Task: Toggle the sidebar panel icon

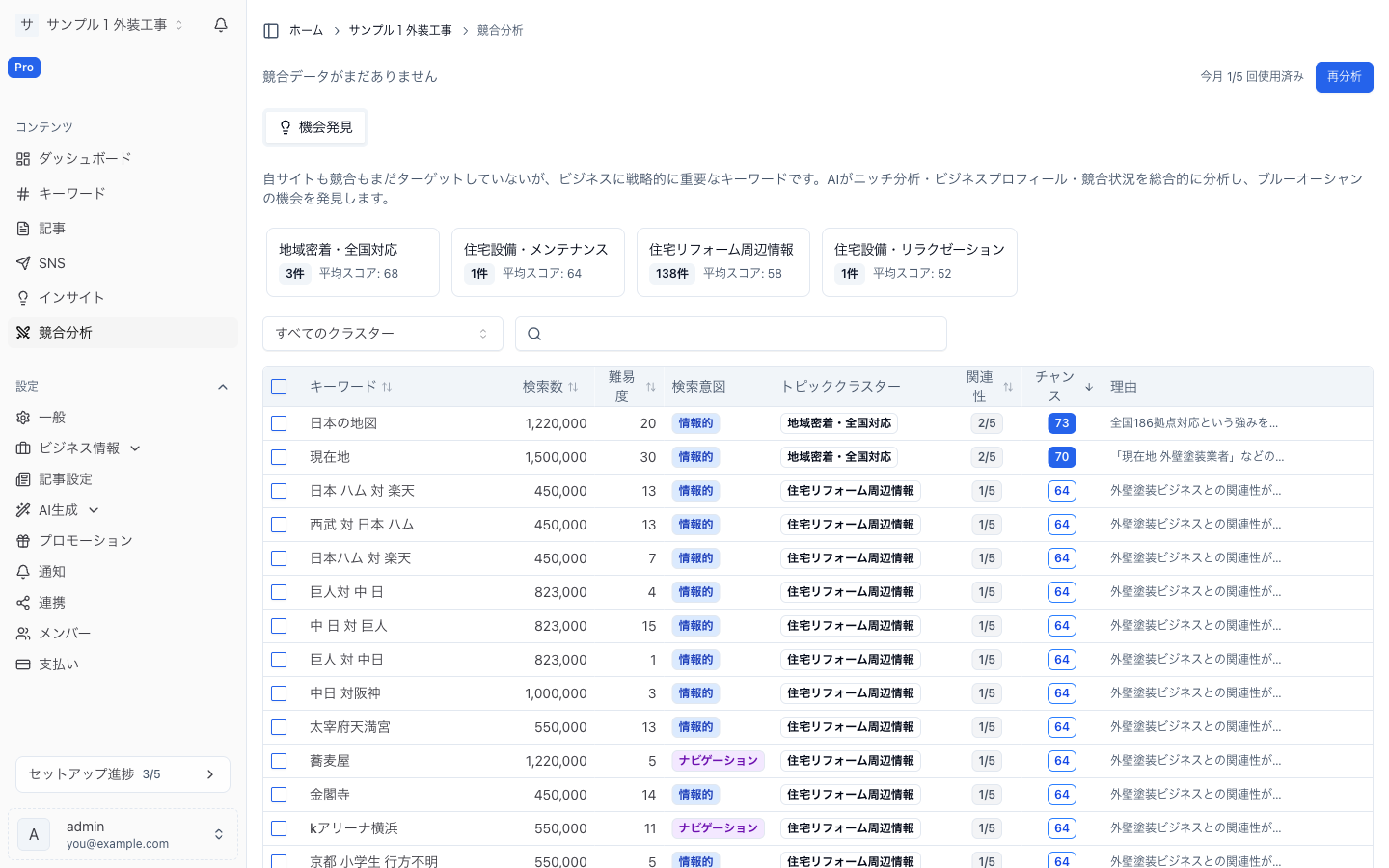Action: click(x=271, y=31)
